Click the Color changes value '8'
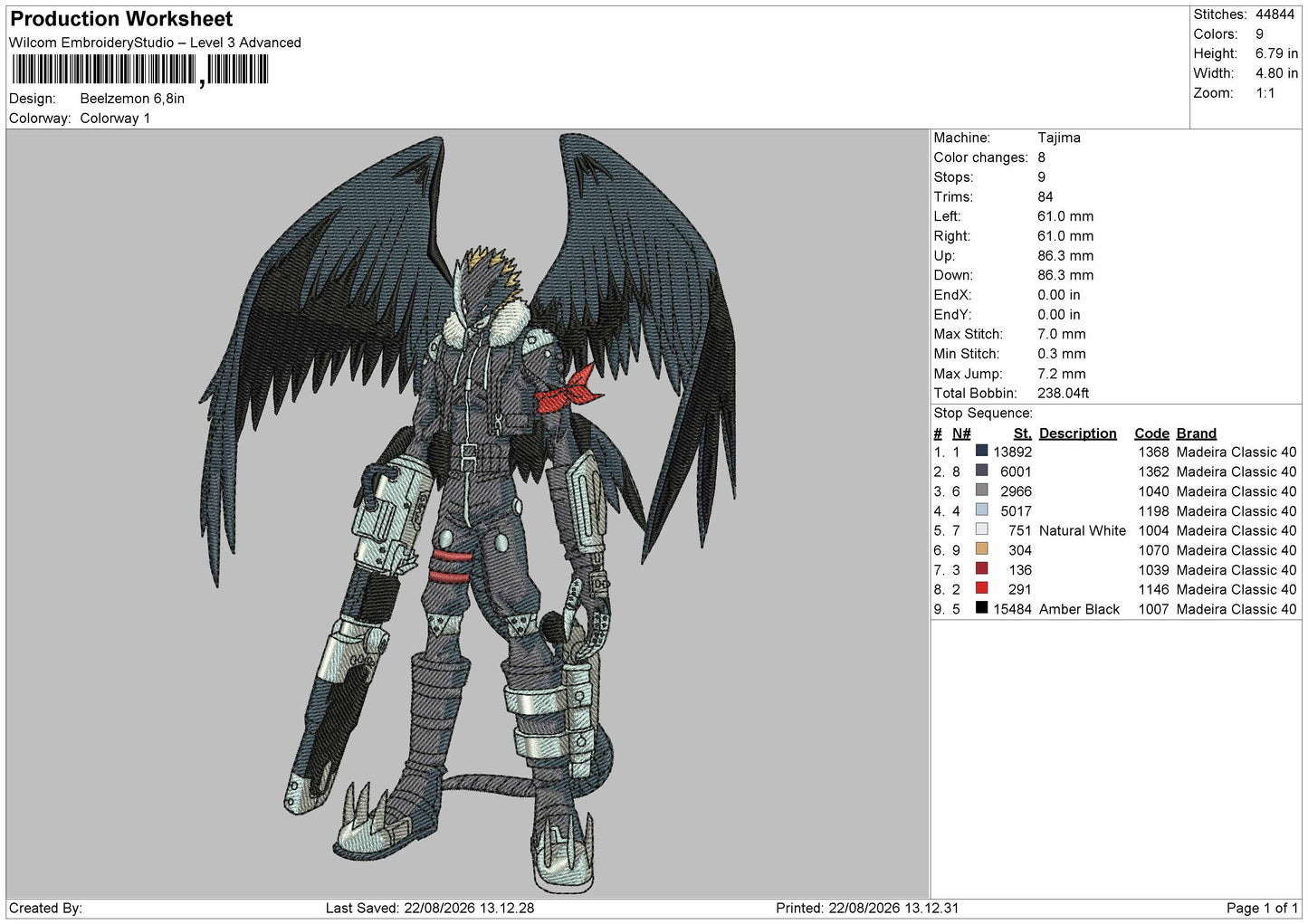 [1041, 157]
